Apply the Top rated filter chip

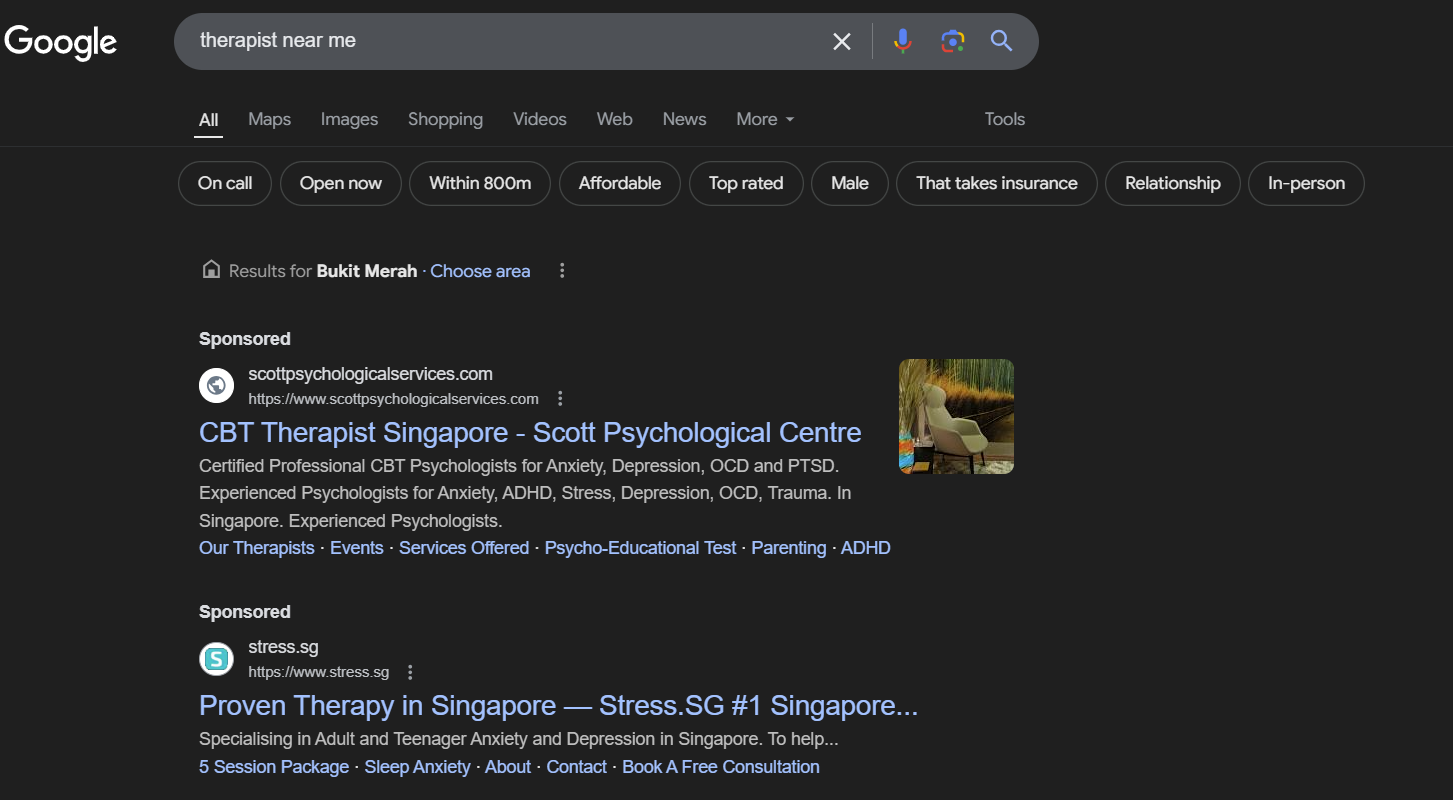point(746,183)
